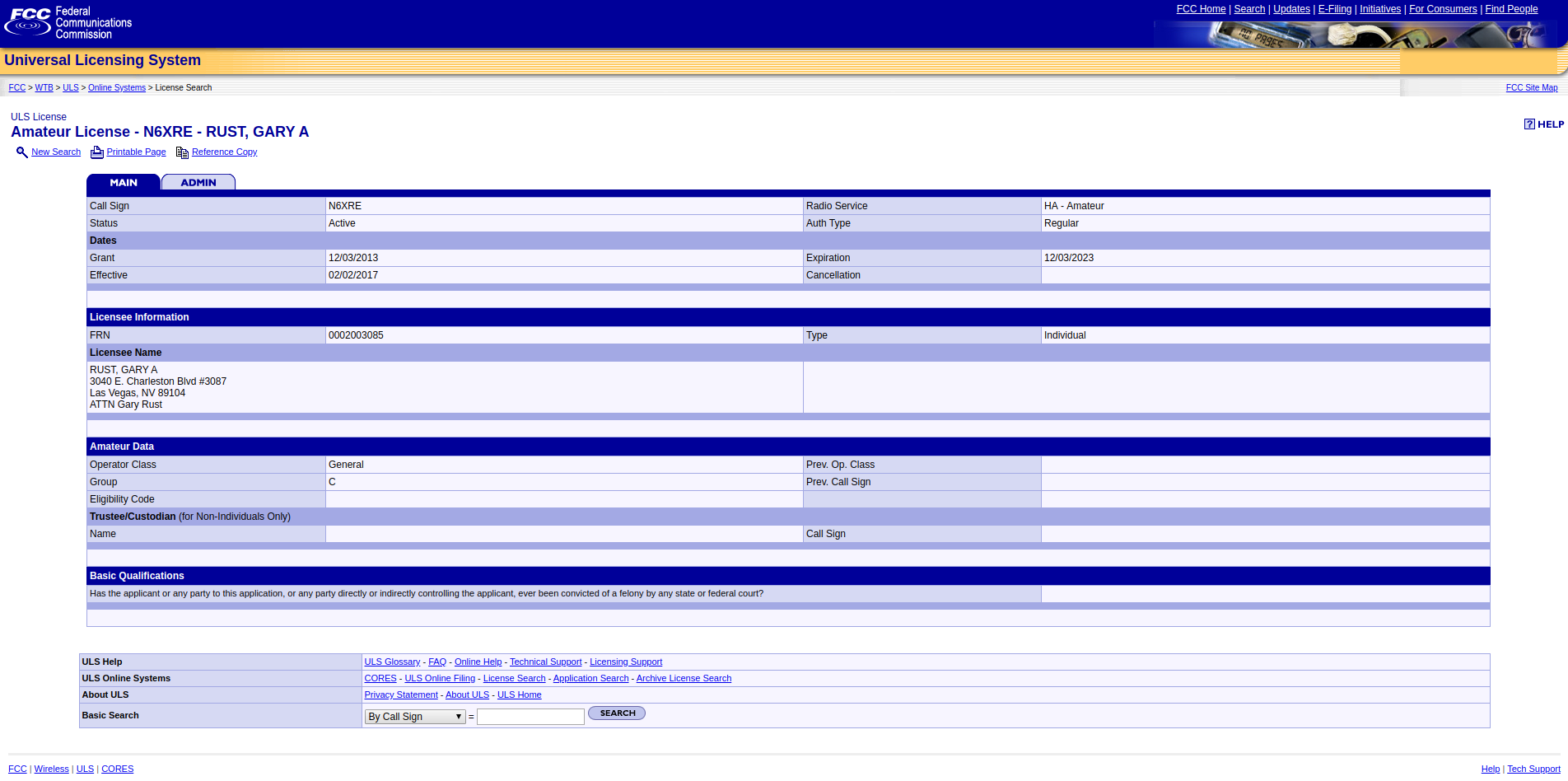Screen dimensions: 1568x781
Task: Open the Reference Copy link
Action: (x=224, y=152)
